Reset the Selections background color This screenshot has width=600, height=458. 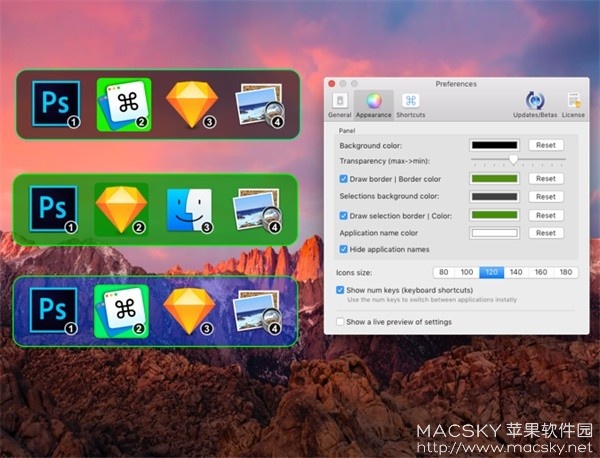[x=546, y=197]
